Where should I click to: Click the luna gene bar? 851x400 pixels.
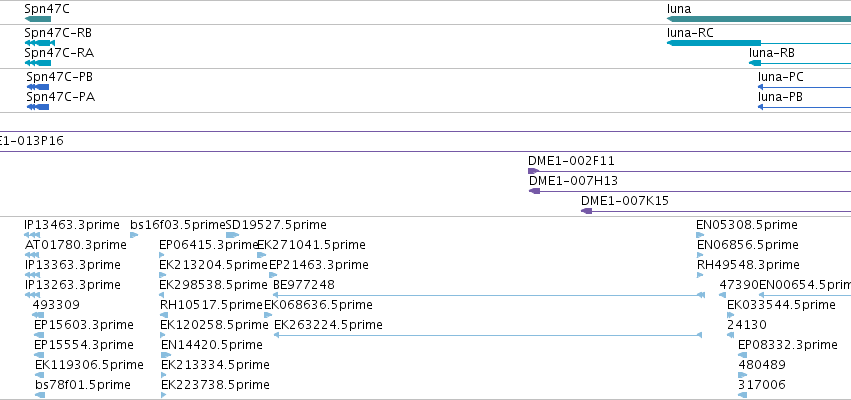point(759,19)
